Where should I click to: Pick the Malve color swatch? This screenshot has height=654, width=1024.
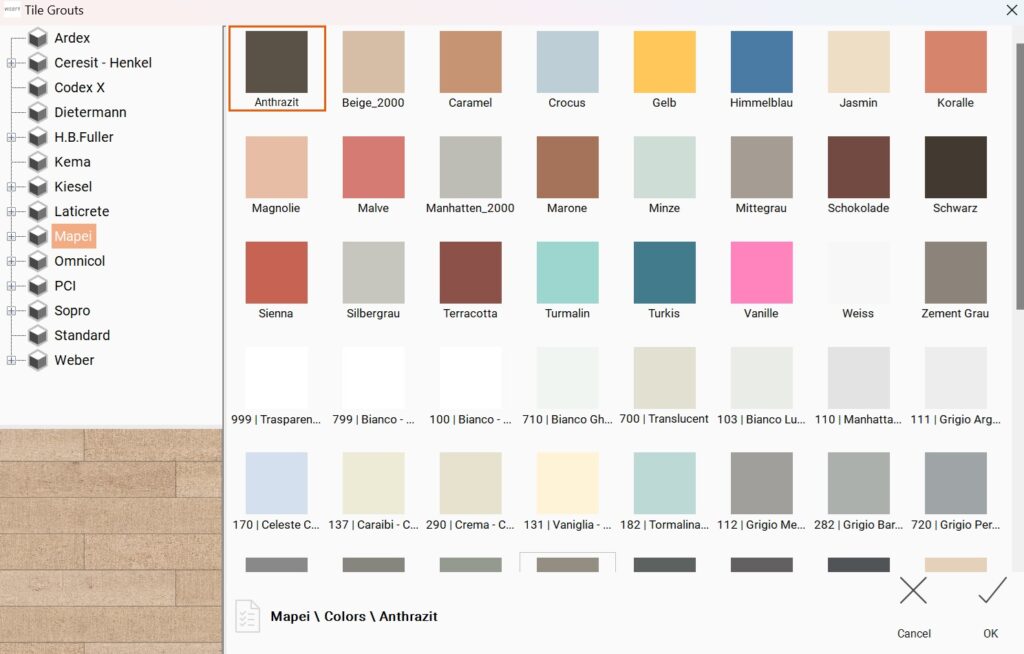coord(374,167)
